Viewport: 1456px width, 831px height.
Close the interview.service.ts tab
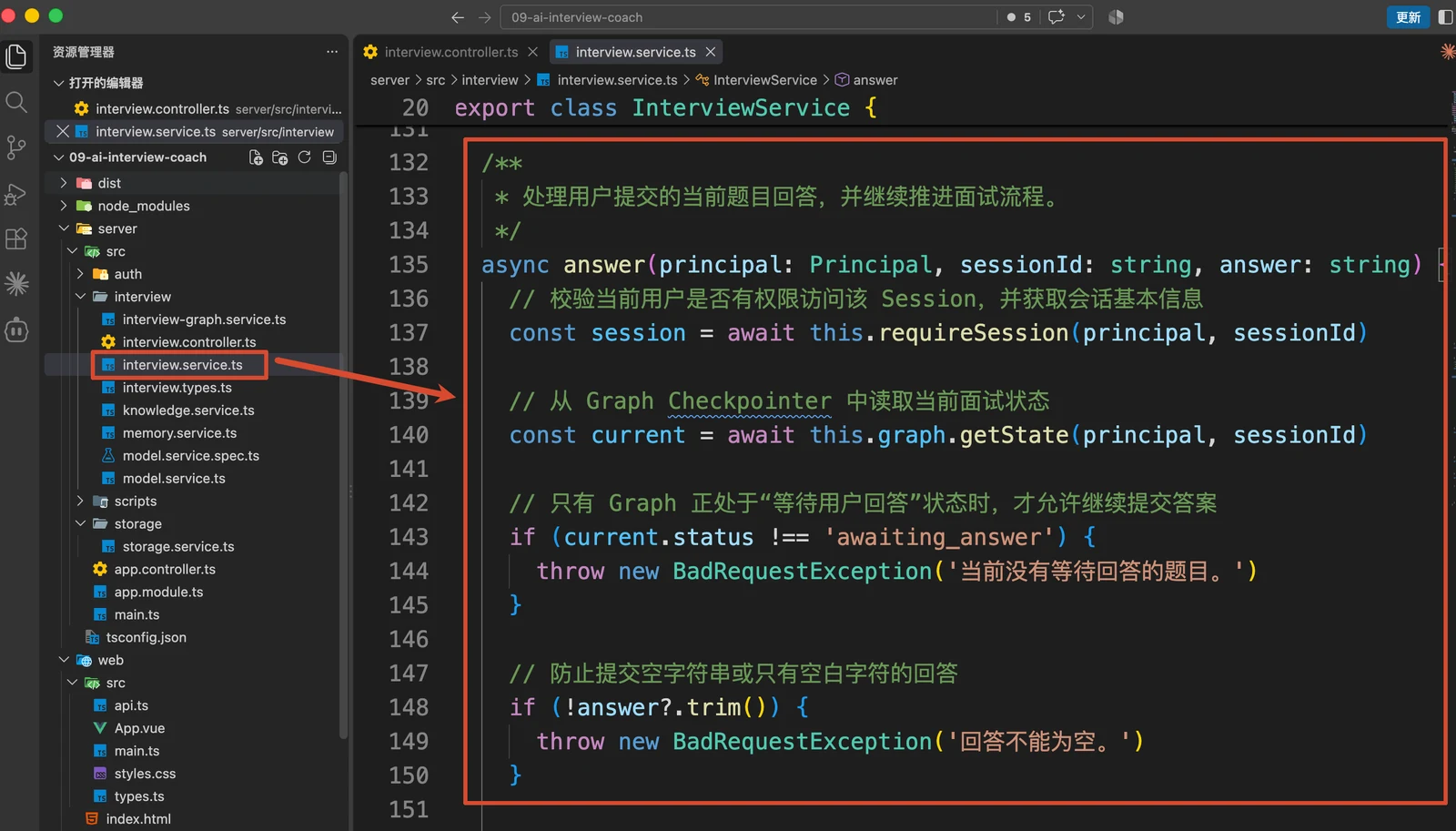(711, 52)
